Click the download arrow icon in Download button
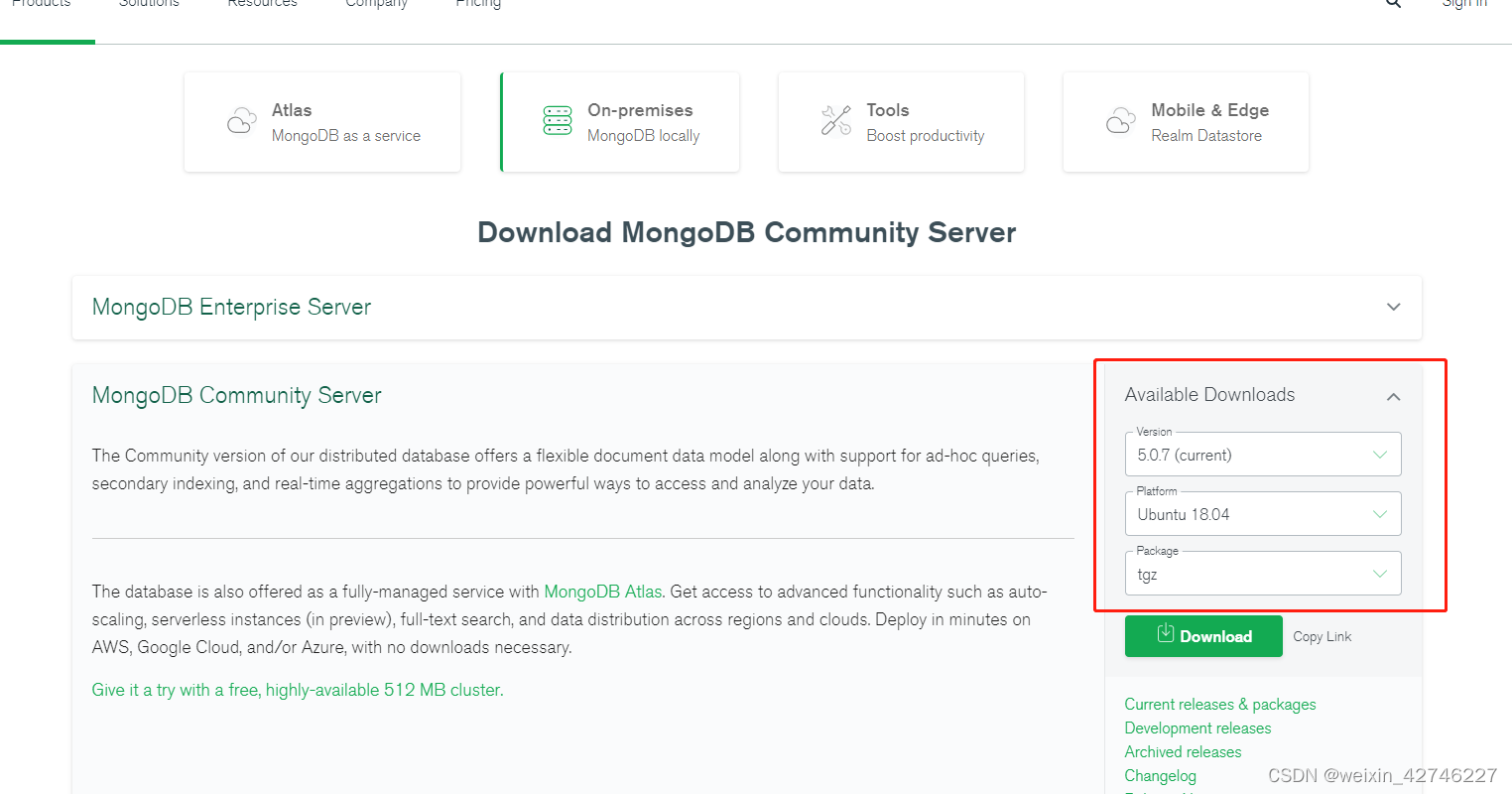The width and height of the screenshot is (1512, 794). coord(1166,634)
